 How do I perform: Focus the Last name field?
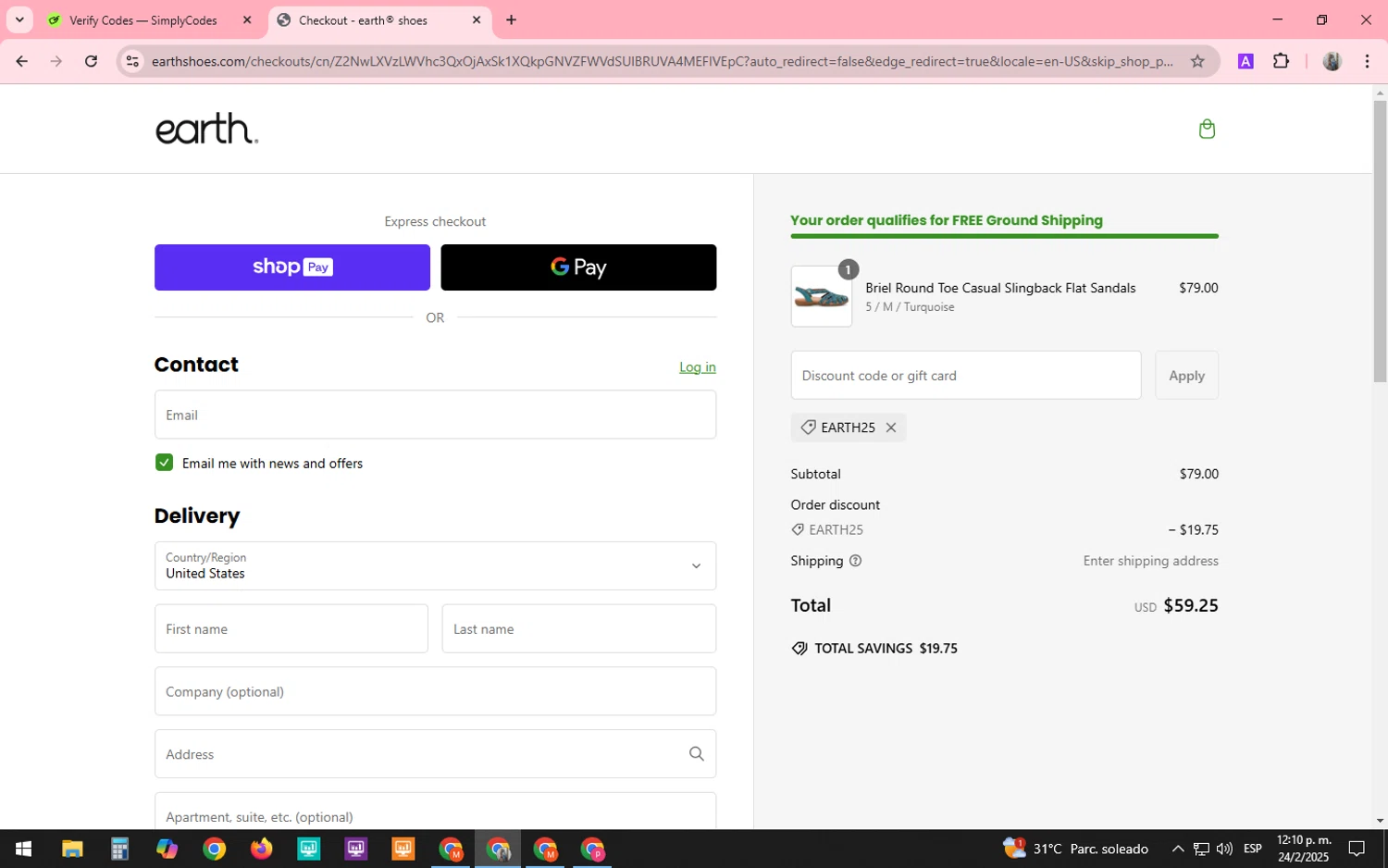pos(578,628)
